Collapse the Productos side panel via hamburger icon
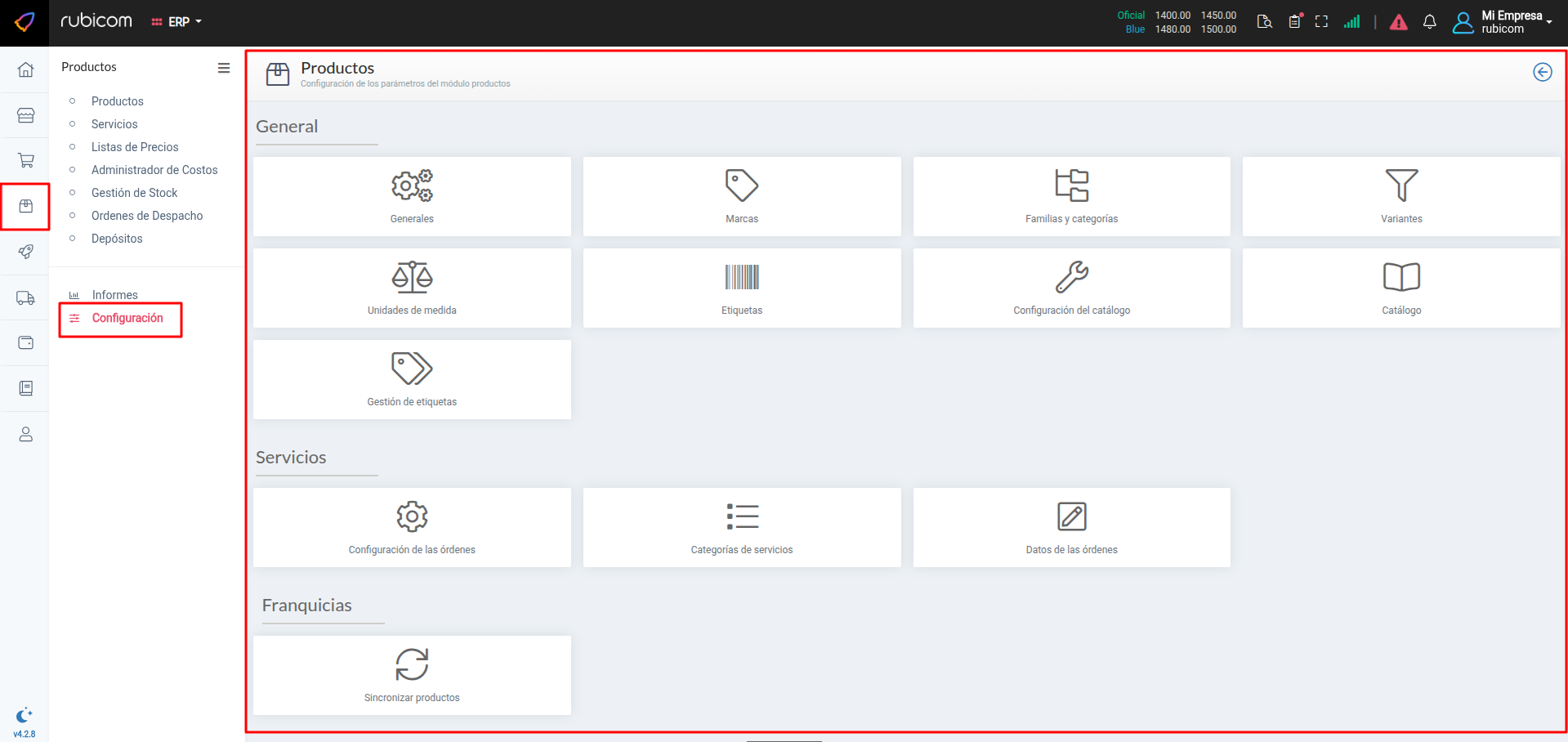The width and height of the screenshot is (1568, 742). [x=224, y=68]
